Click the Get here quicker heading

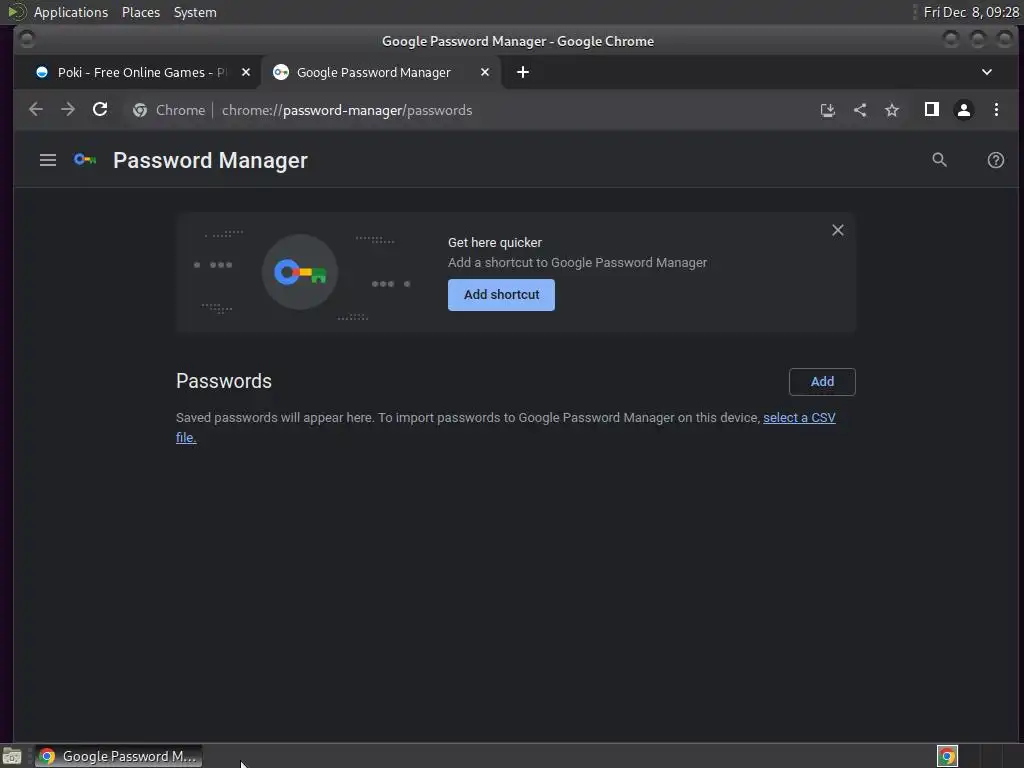494,242
